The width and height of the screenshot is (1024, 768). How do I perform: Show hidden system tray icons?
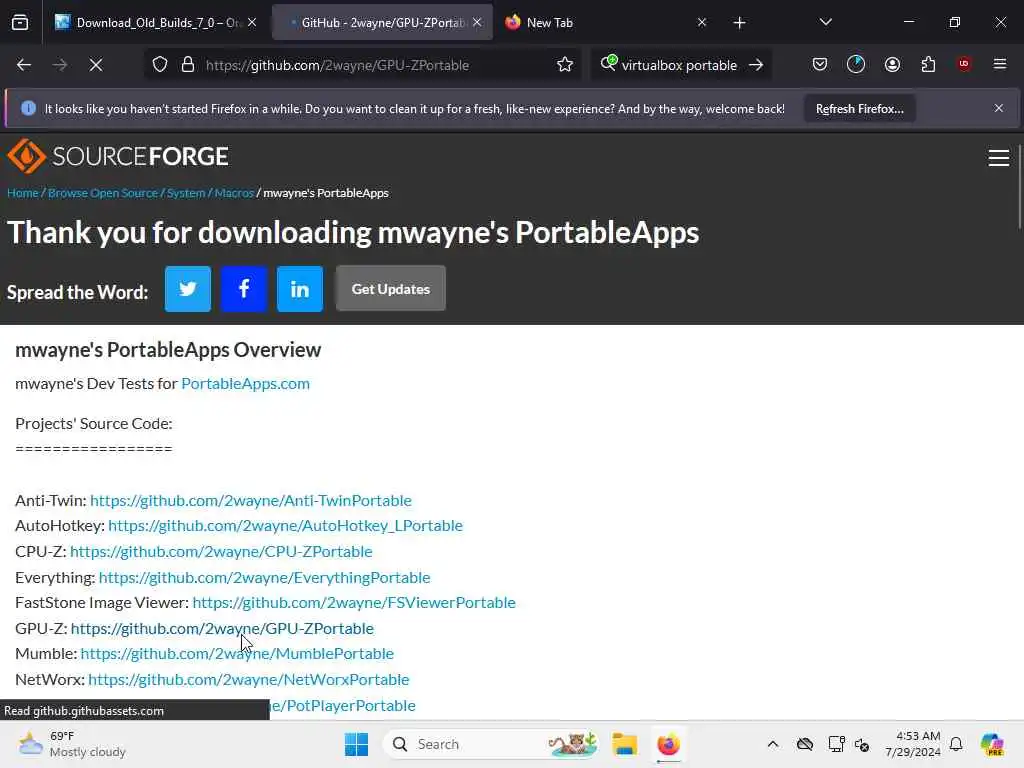pyautogui.click(x=773, y=744)
